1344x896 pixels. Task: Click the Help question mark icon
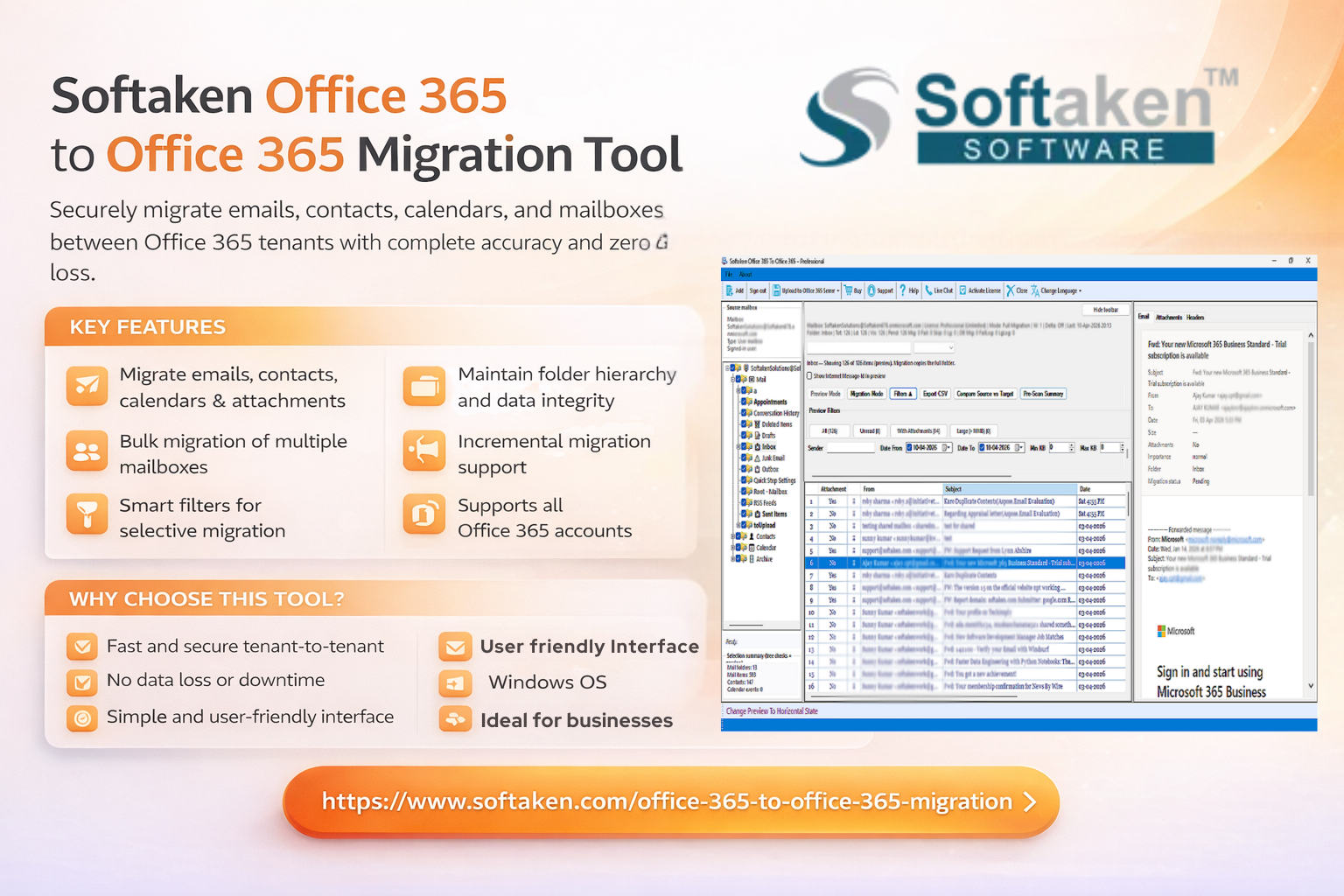(902, 290)
